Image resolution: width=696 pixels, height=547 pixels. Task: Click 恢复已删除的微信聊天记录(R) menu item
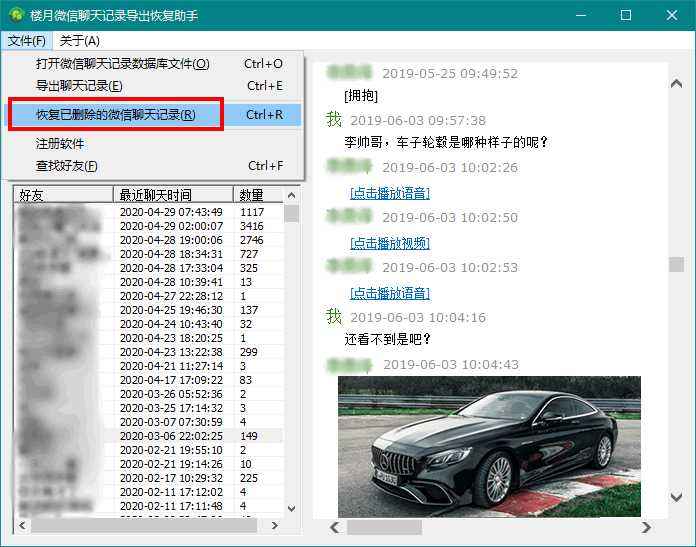click(x=154, y=115)
